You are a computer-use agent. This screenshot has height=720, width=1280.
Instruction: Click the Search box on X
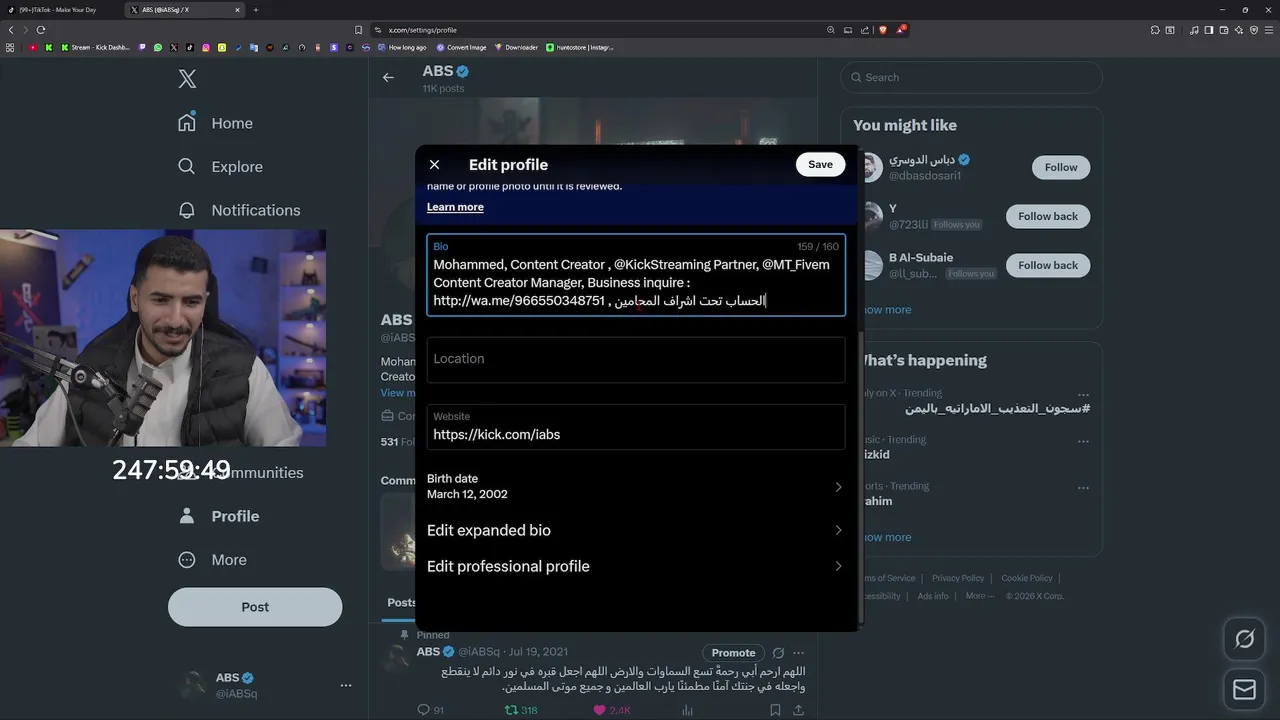[x=971, y=77]
